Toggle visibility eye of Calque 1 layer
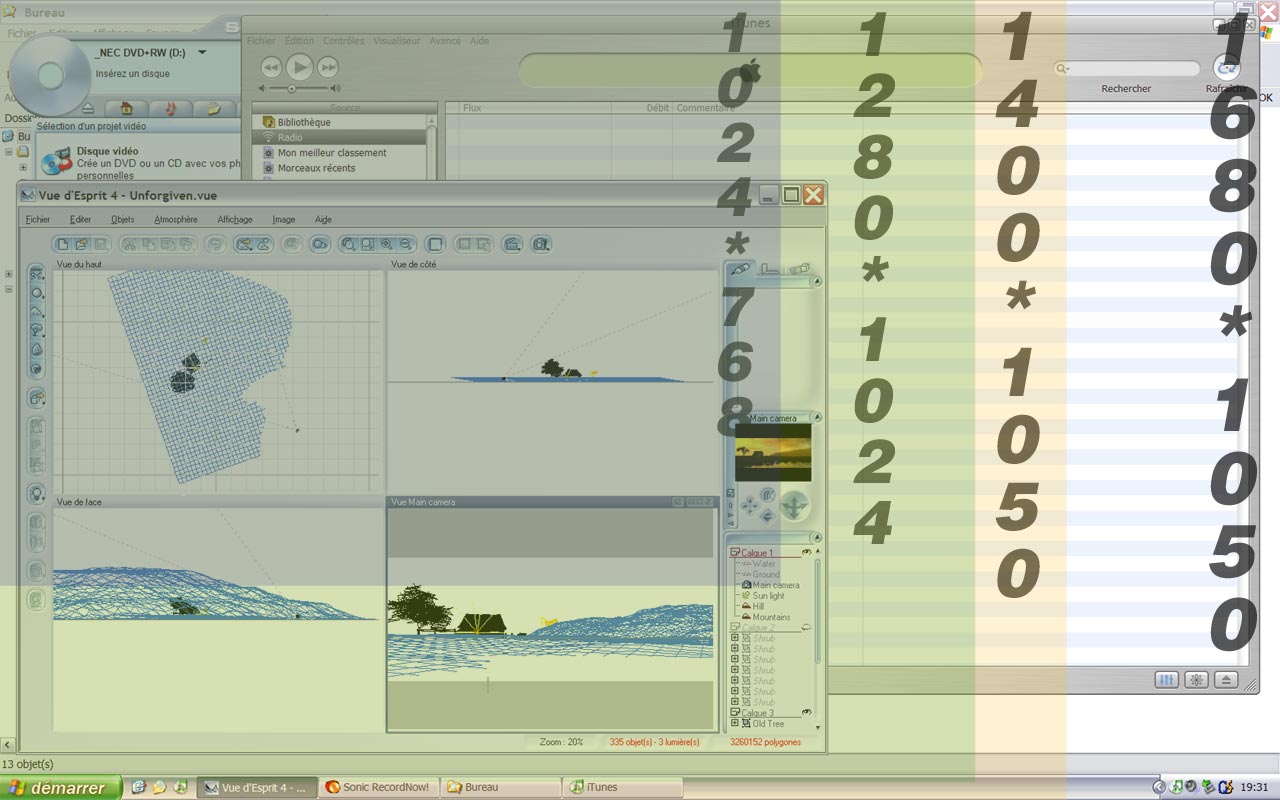 806,552
